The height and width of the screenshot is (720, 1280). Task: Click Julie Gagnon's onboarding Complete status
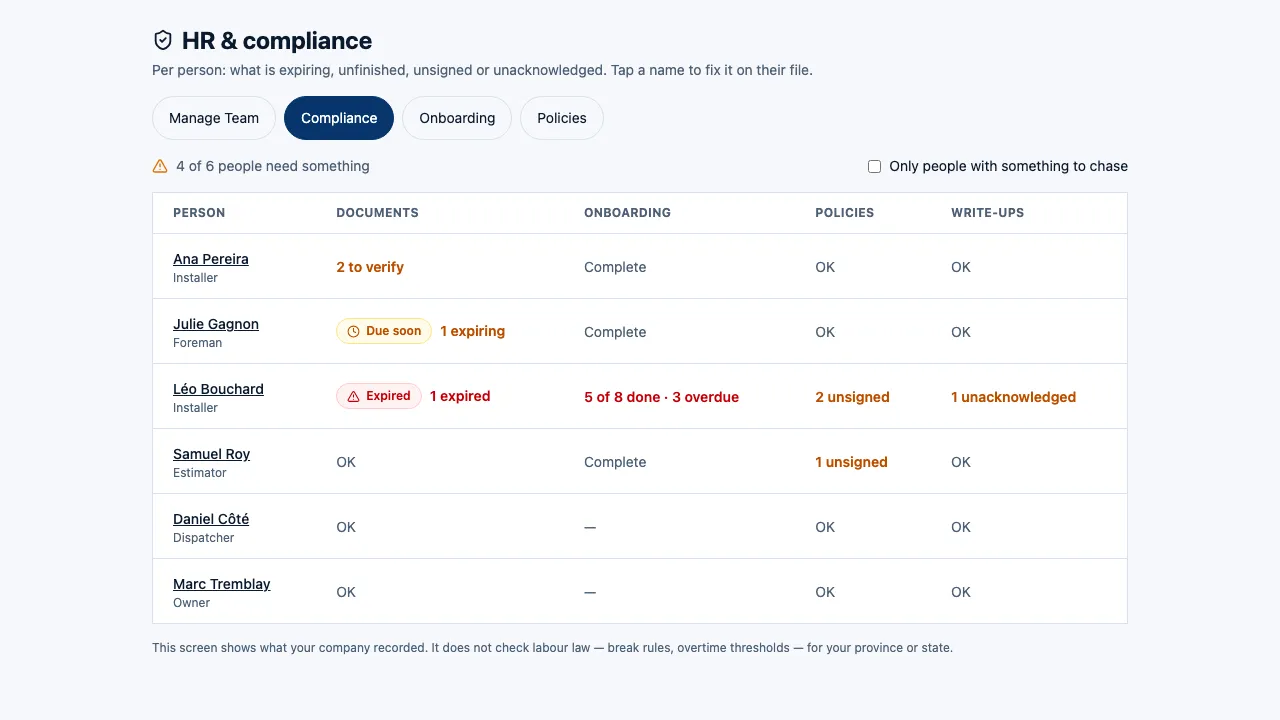pos(615,332)
